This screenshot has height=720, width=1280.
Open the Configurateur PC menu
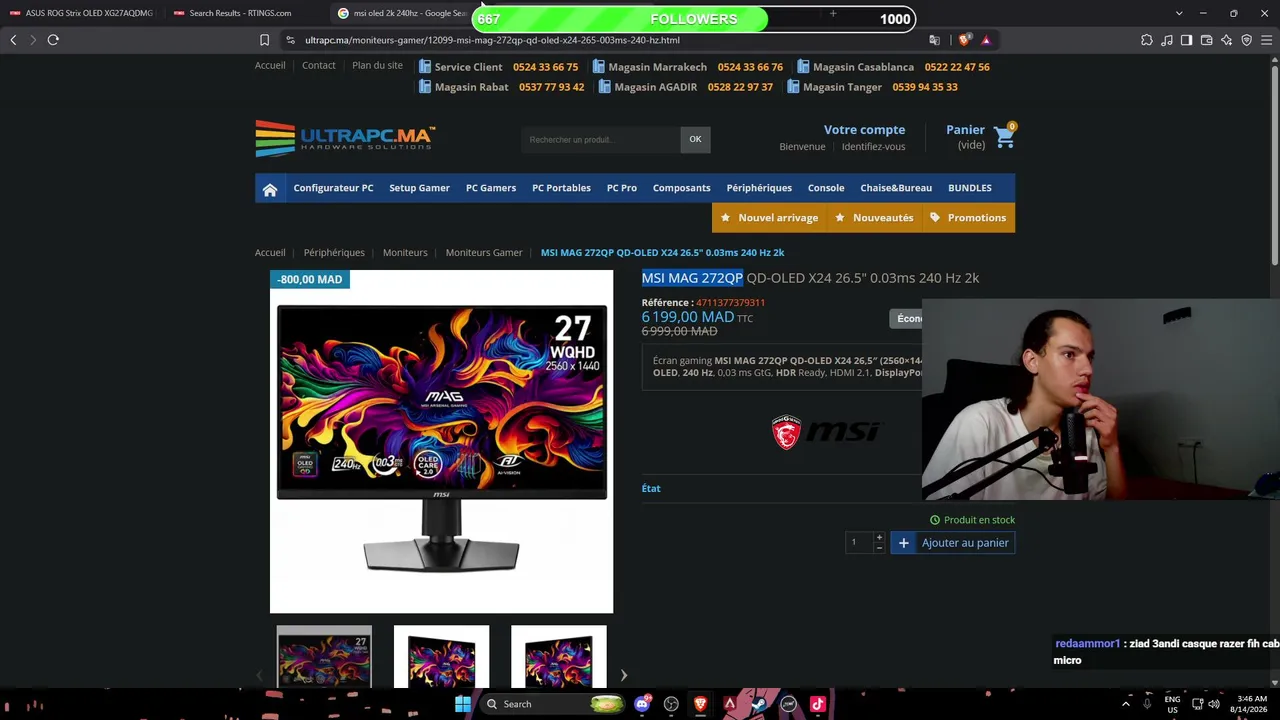click(333, 188)
